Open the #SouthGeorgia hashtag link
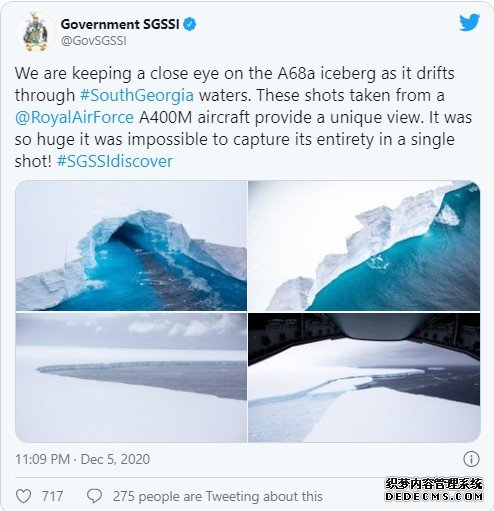Viewport: 494px width, 511px height. (137, 95)
